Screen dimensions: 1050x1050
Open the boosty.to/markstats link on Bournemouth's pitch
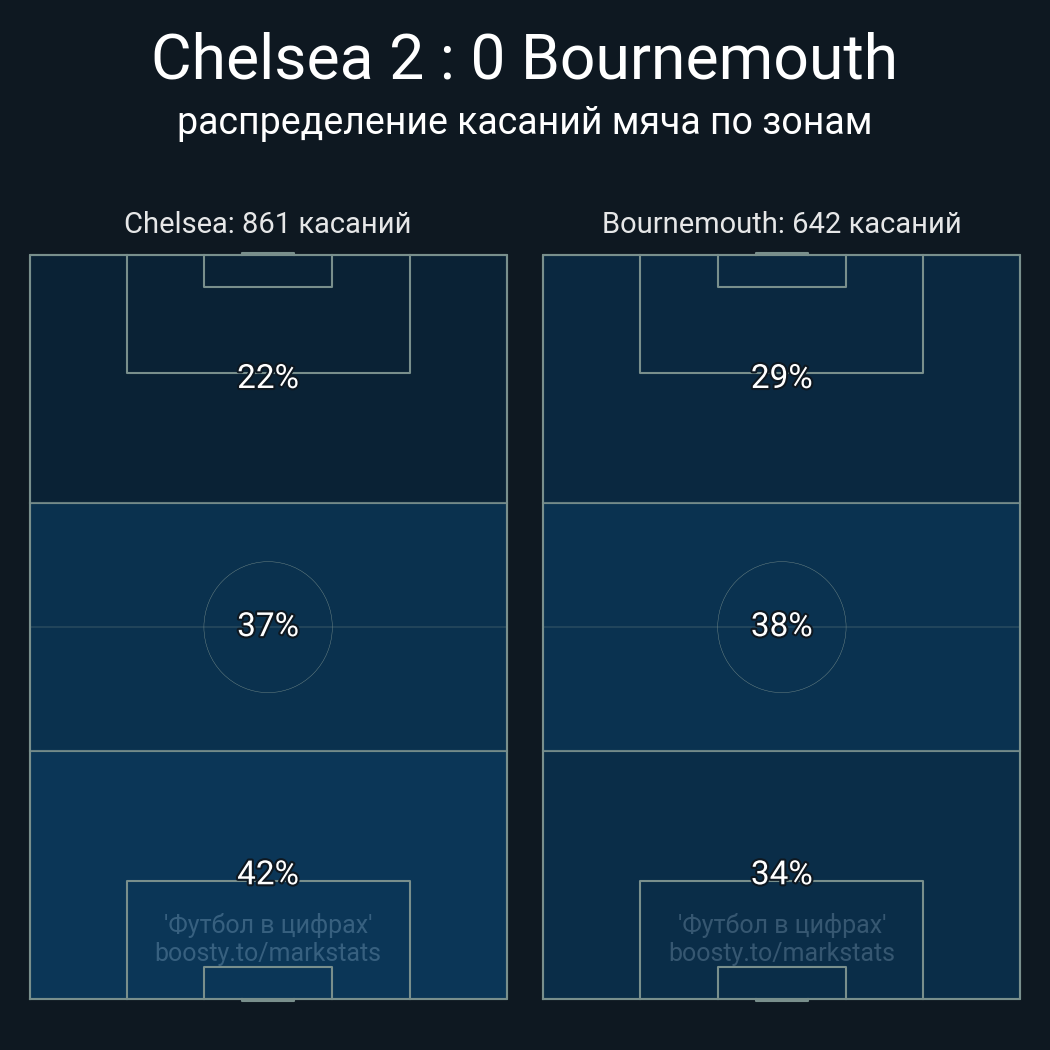[781, 952]
